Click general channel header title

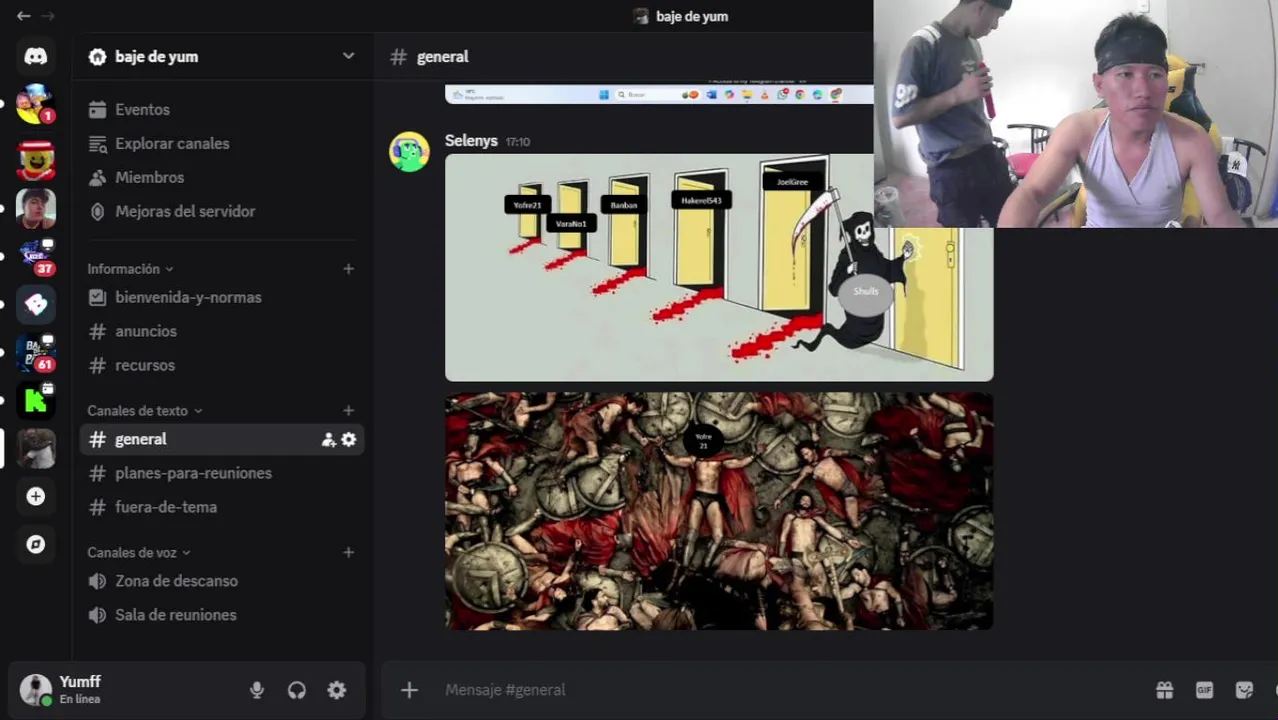(x=442, y=57)
